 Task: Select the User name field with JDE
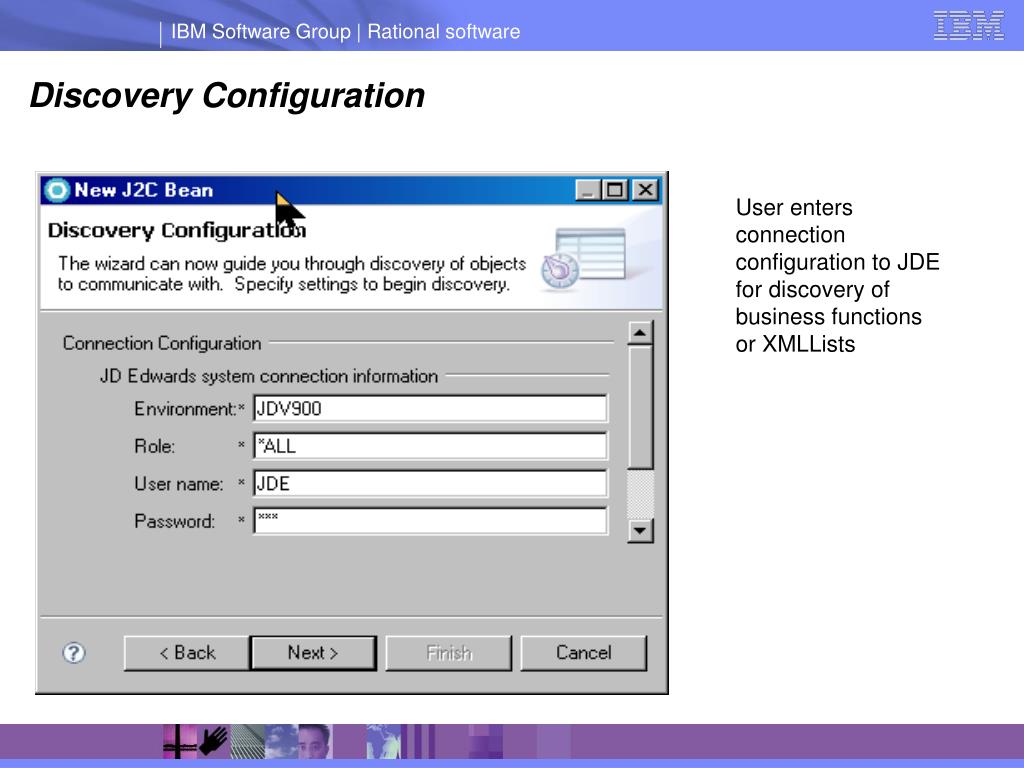[430, 484]
